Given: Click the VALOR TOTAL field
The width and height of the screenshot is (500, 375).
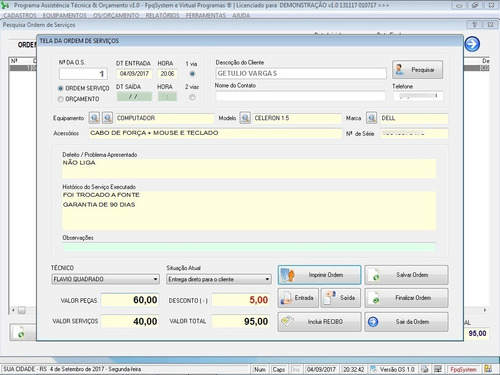Looking at the screenshot, I should coord(241,321).
